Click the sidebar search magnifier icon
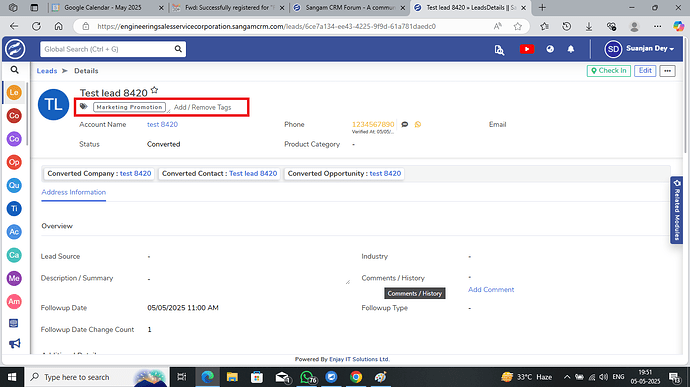The image size is (690, 387). point(15,70)
